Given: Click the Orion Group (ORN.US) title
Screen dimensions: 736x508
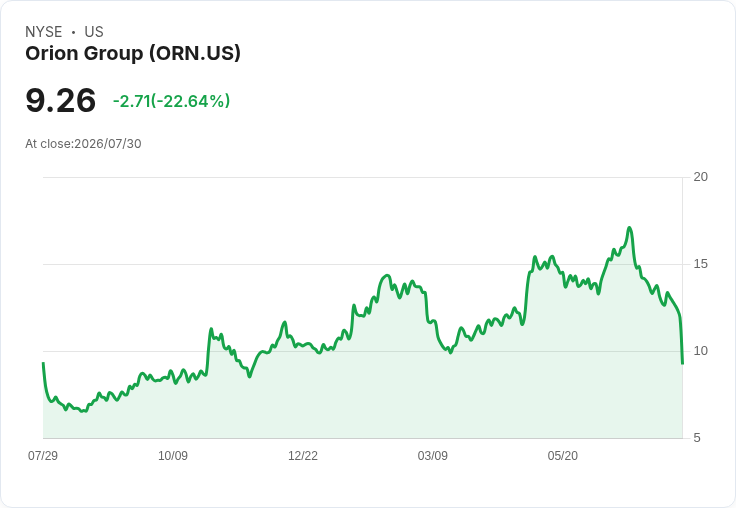Looking at the screenshot, I should tap(133, 54).
